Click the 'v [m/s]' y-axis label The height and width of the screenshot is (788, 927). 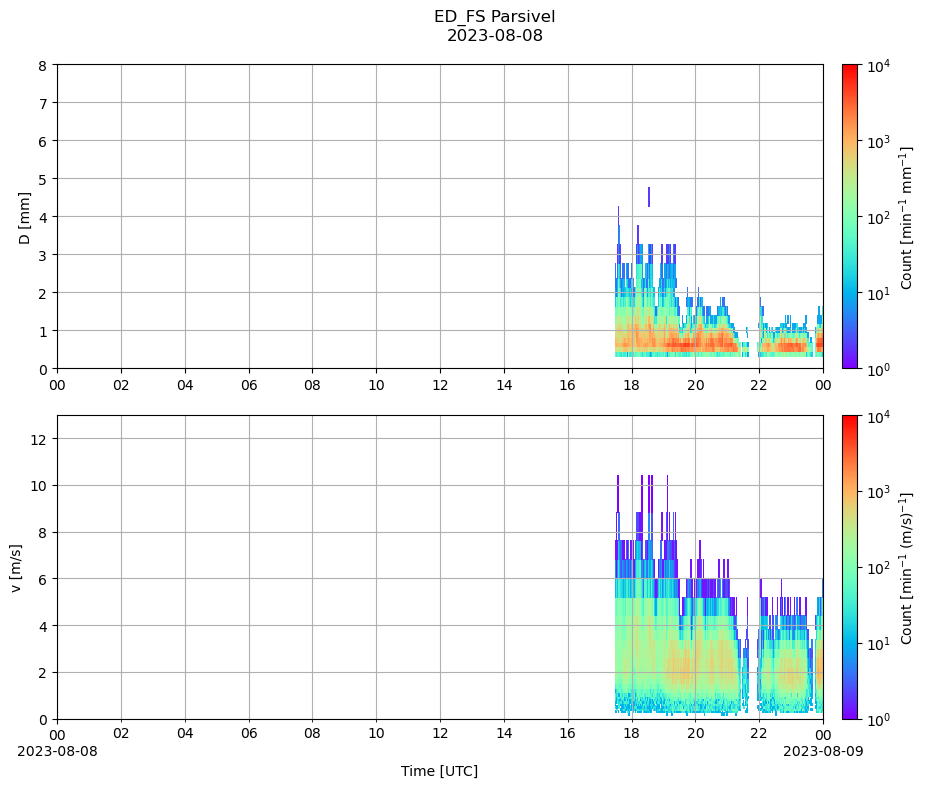[16, 568]
